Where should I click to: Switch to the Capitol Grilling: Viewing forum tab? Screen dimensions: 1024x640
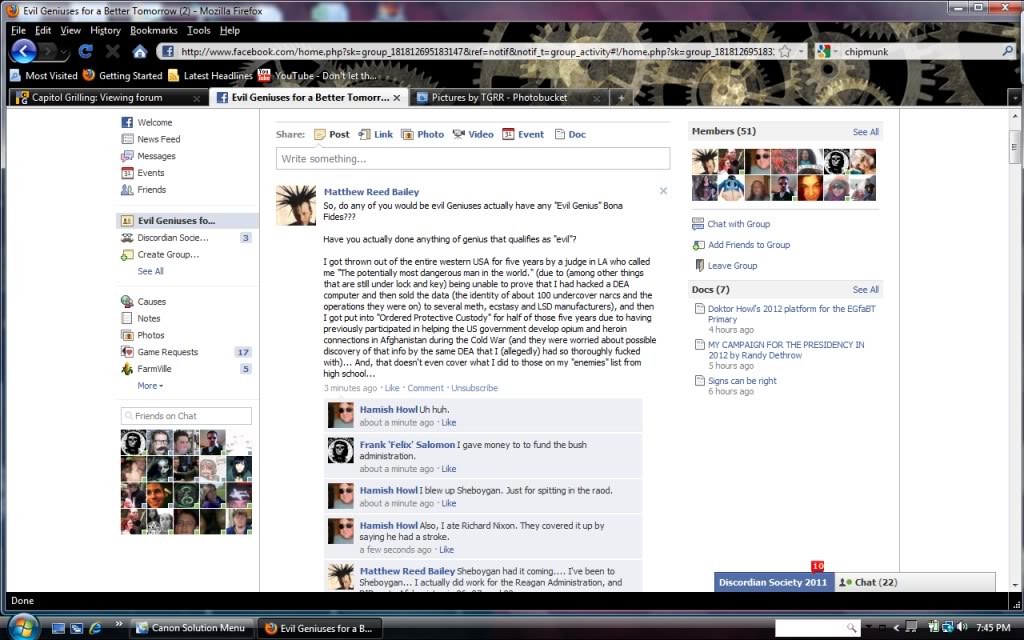click(x=109, y=97)
